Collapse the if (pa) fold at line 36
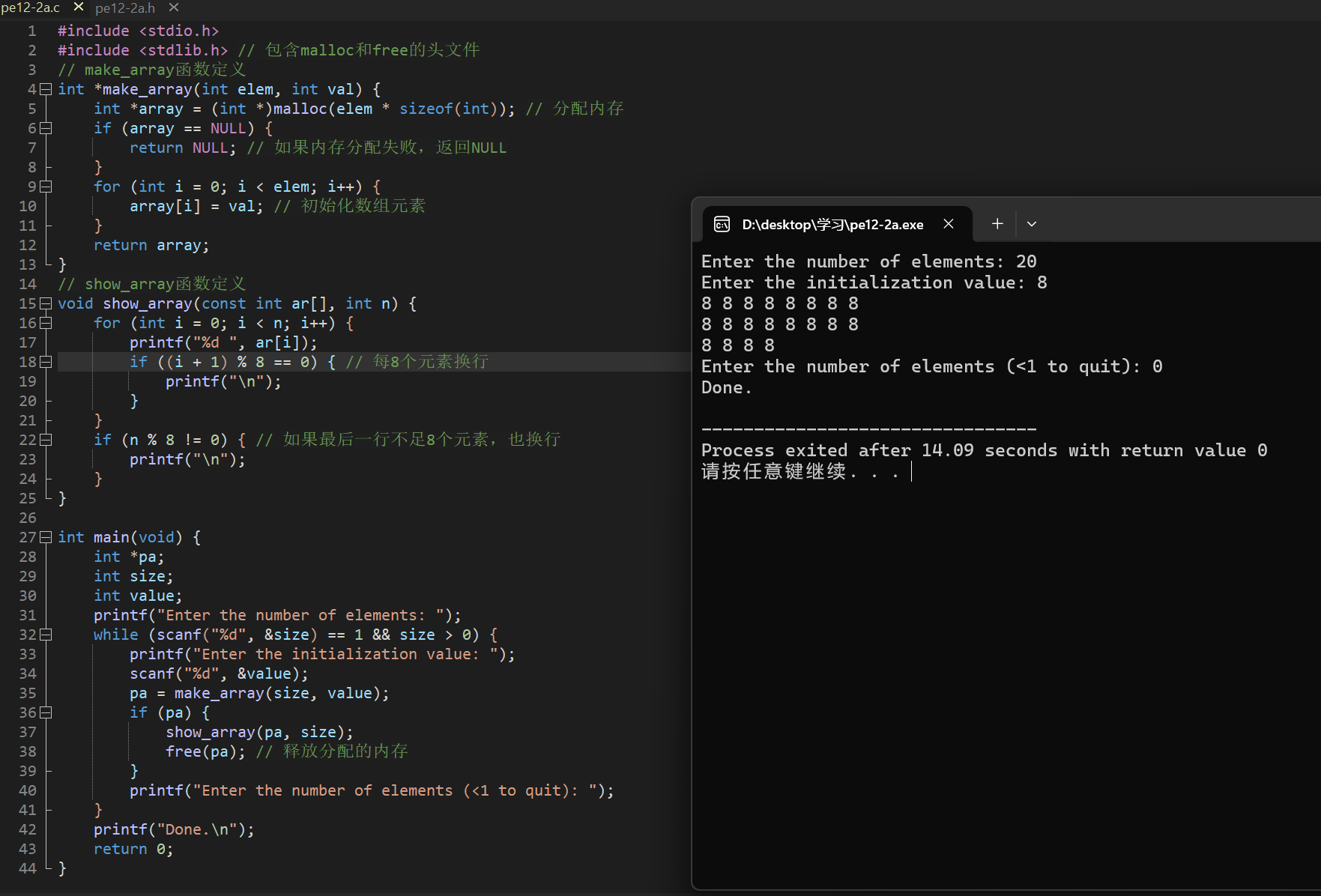Viewport: 1321px width, 896px height. [46, 712]
